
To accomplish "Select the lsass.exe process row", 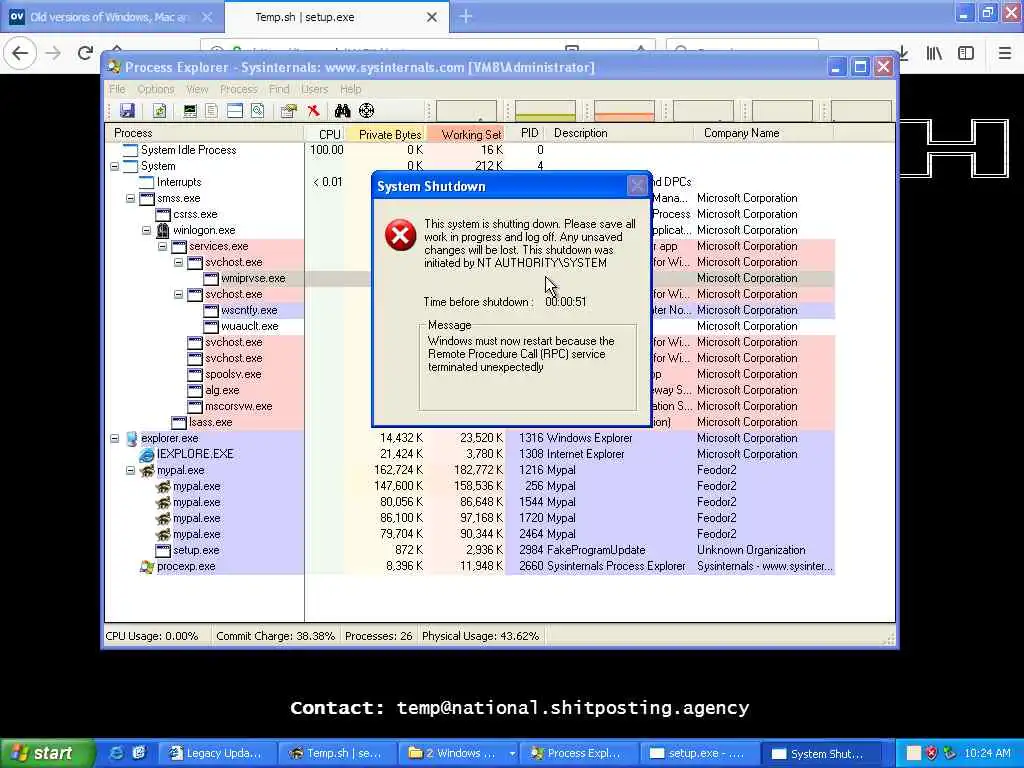I will (x=470, y=423).
